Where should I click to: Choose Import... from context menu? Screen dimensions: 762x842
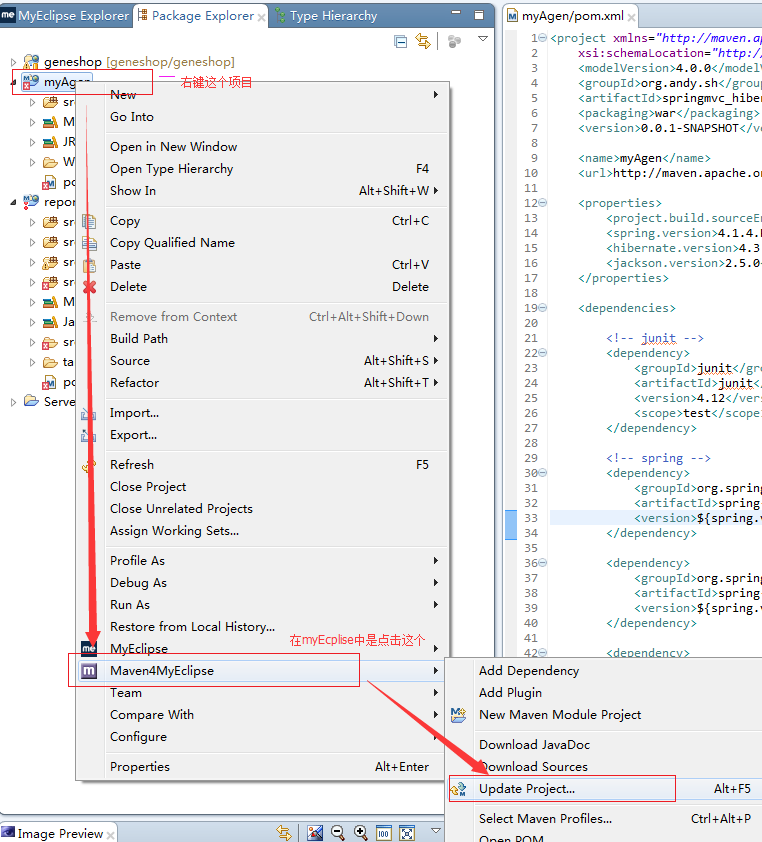click(274, 413)
